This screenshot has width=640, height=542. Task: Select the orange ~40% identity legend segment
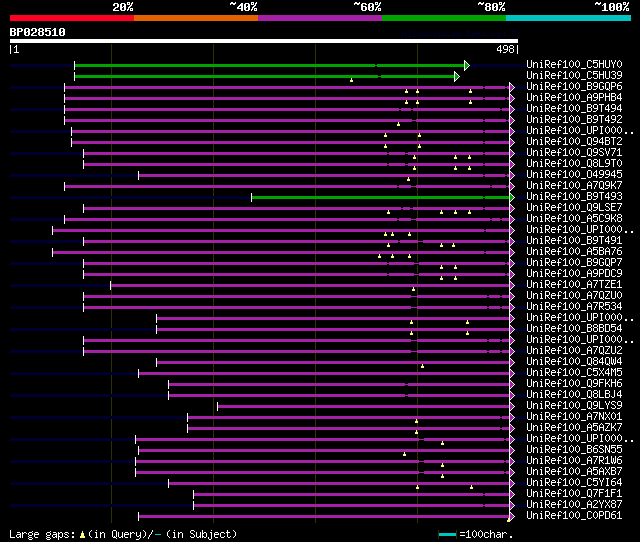(196, 18)
